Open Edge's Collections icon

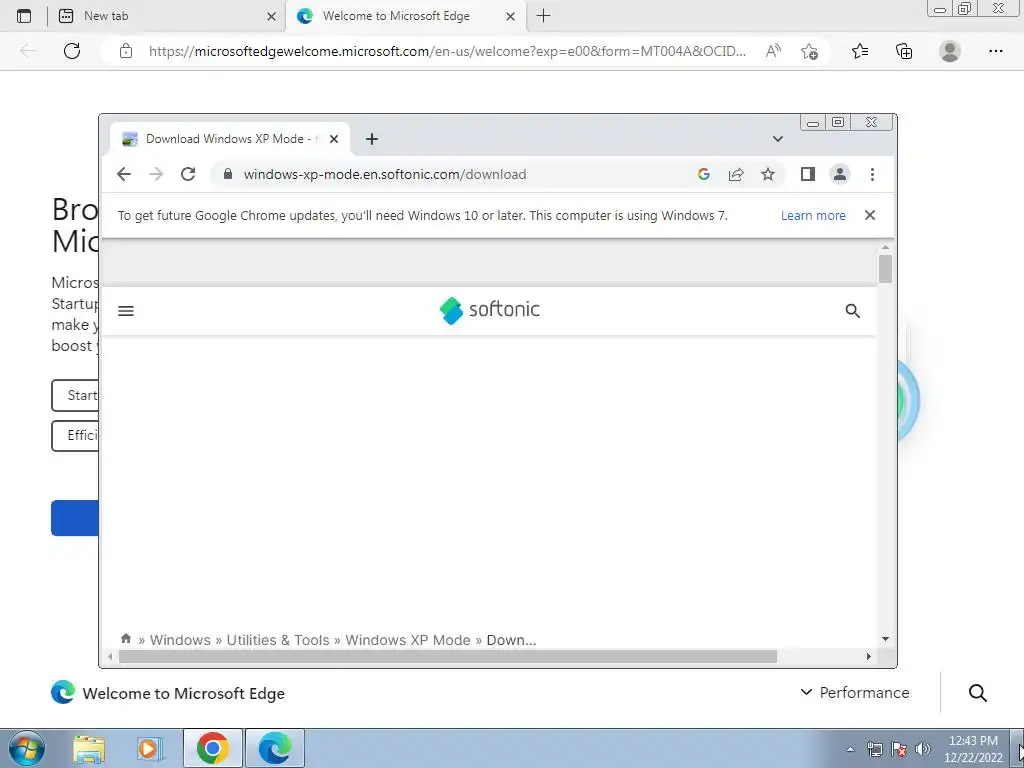[x=904, y=51]
